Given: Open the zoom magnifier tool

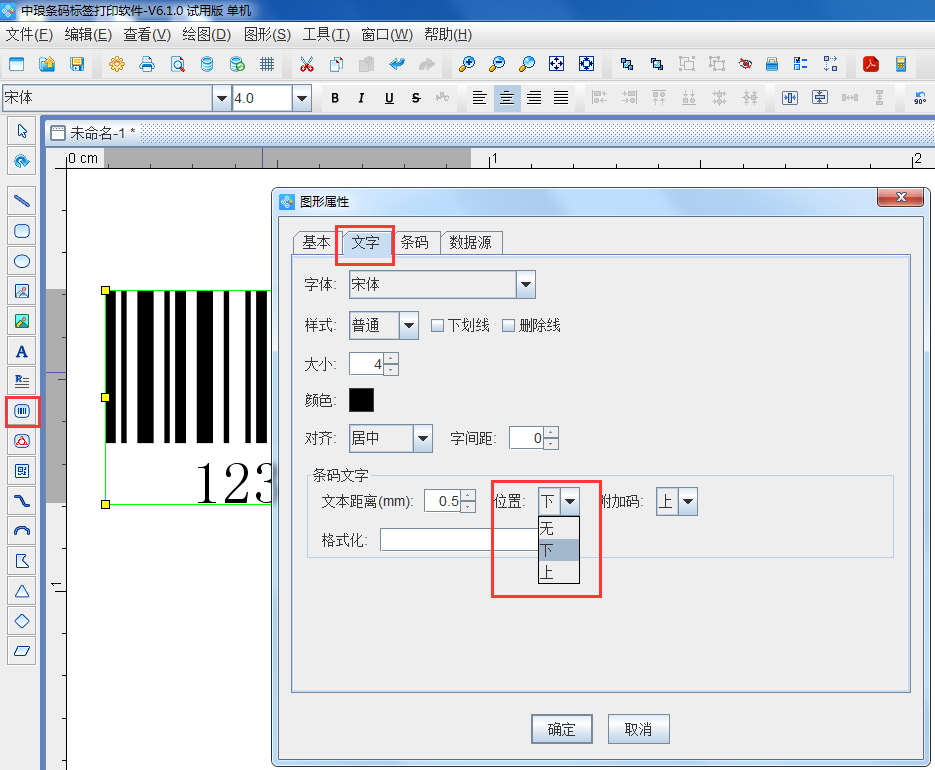Looking at the screenshot, I should point(467,63).
